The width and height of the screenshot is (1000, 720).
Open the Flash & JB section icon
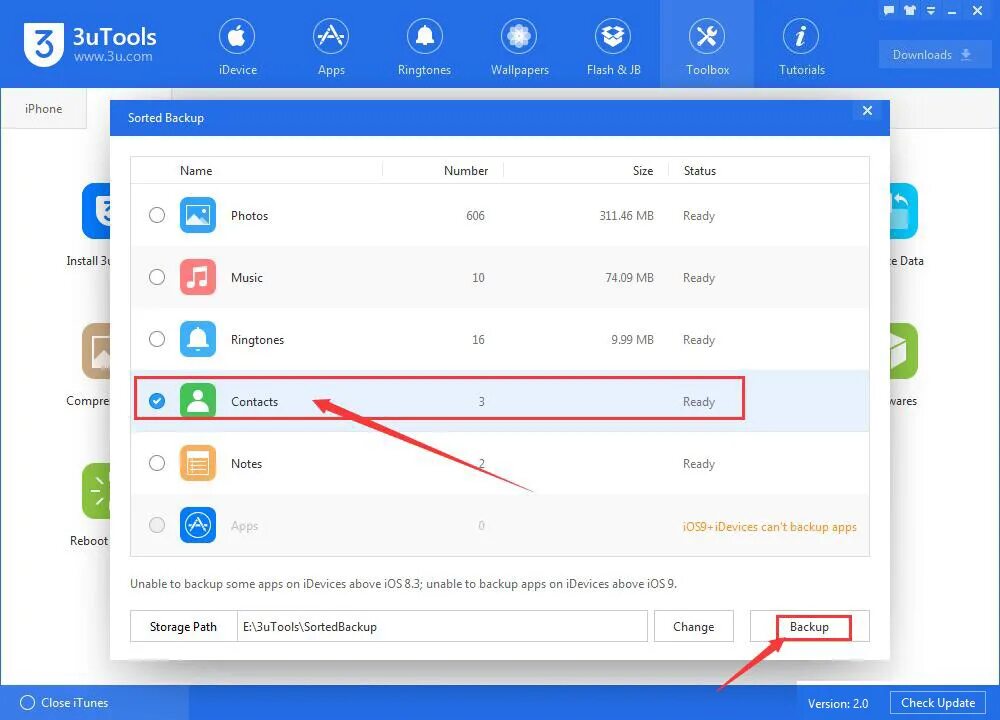pos(613,36)
